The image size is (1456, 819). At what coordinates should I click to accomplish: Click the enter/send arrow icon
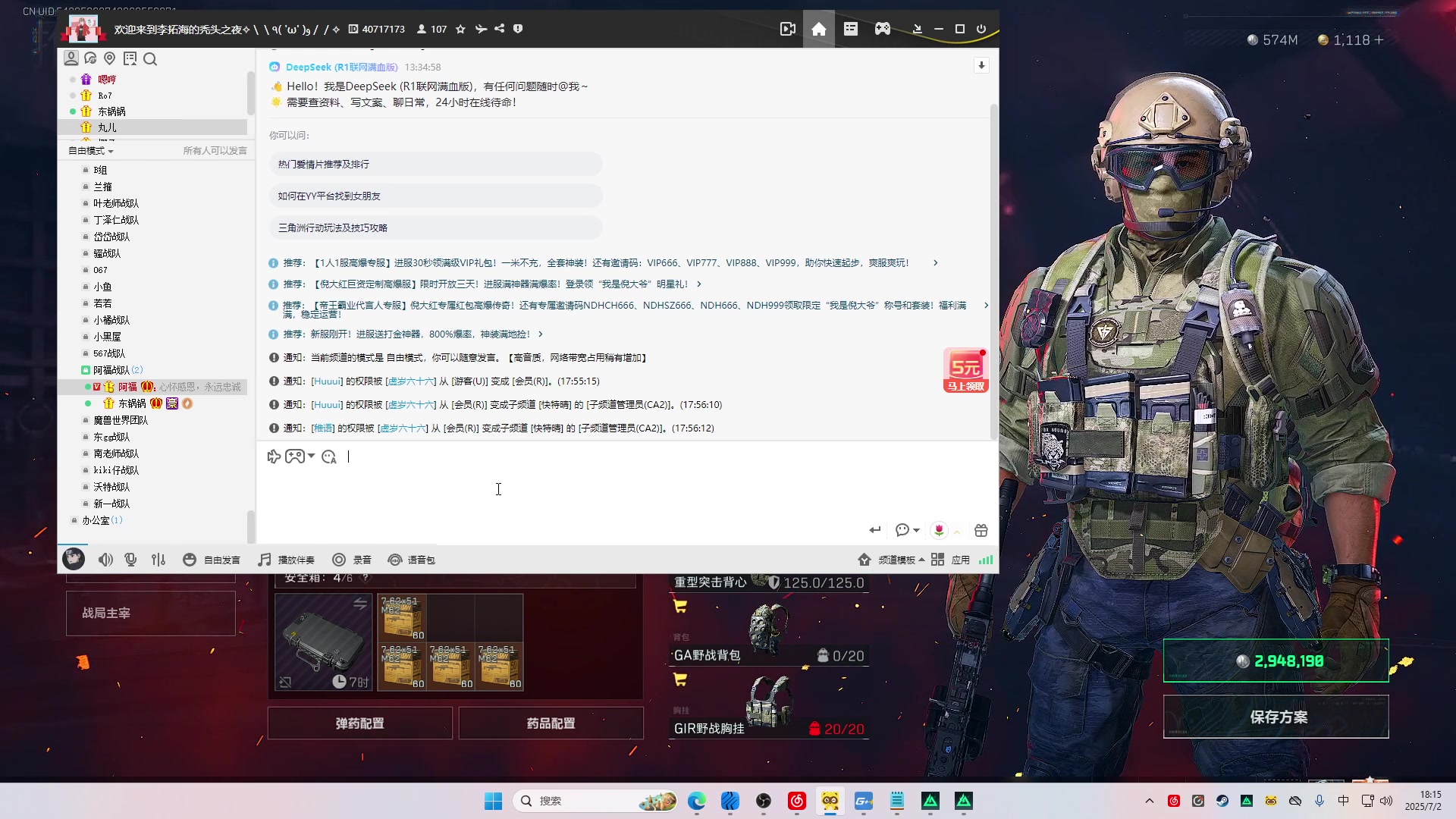(875, 530)
